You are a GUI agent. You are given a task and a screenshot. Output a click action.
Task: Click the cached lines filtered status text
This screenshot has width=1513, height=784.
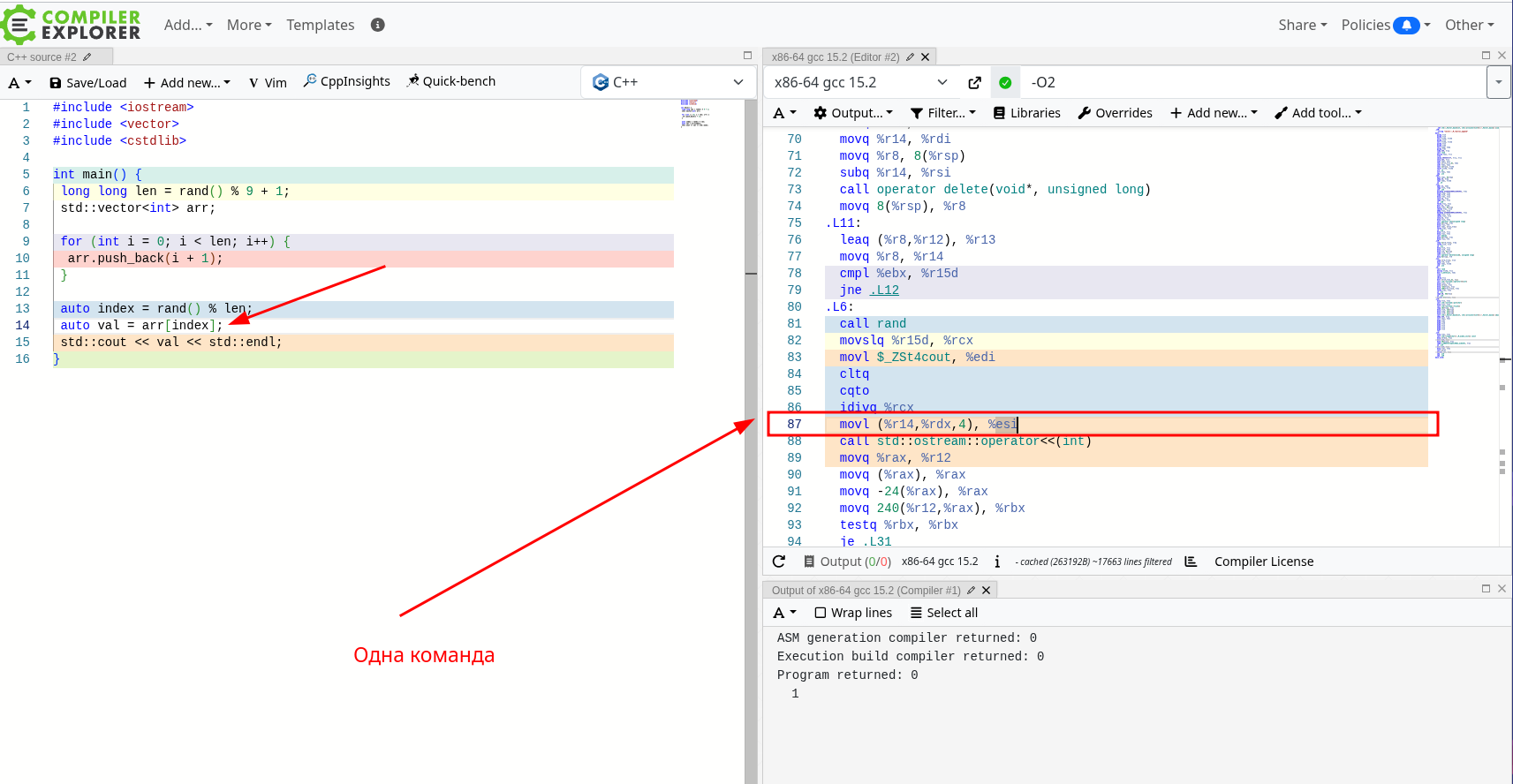pos(1093,562)
